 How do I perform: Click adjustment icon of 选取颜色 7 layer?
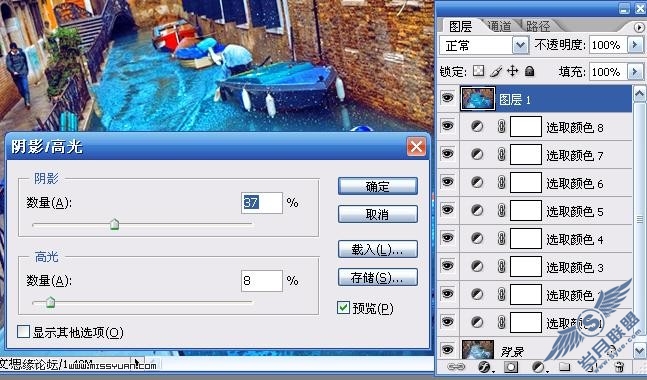[477, 154]
